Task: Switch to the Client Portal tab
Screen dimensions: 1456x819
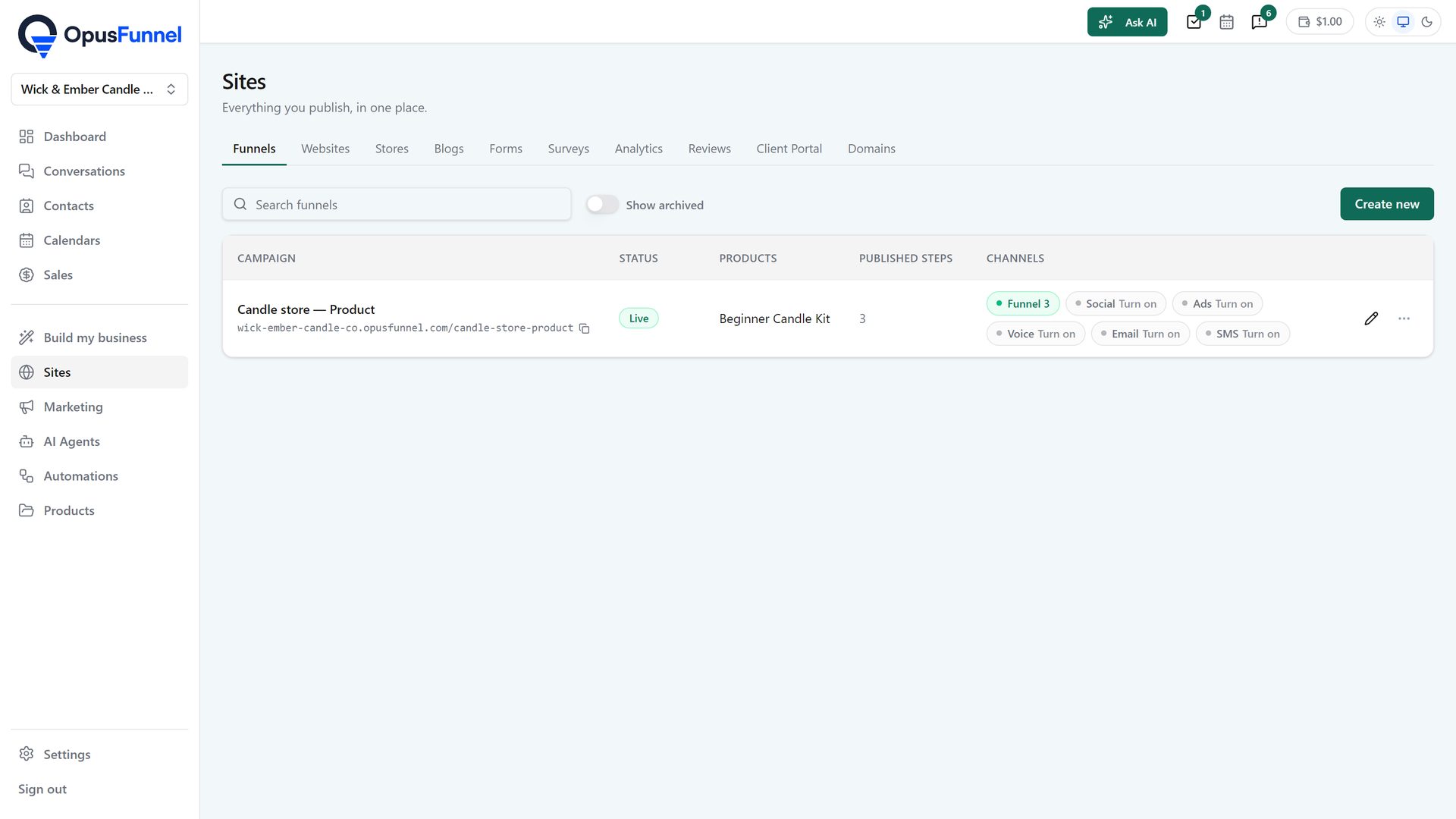Action: [789, 149]
